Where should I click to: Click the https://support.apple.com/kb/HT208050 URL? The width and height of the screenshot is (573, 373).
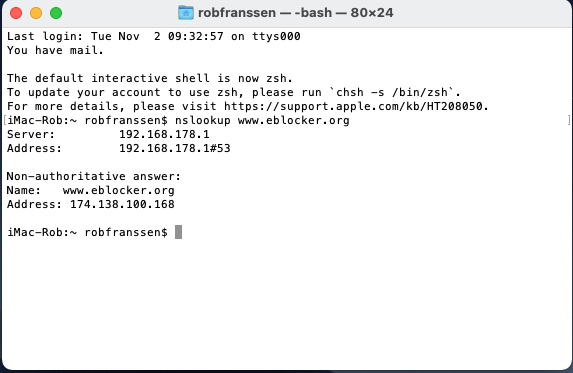point(353,106)
